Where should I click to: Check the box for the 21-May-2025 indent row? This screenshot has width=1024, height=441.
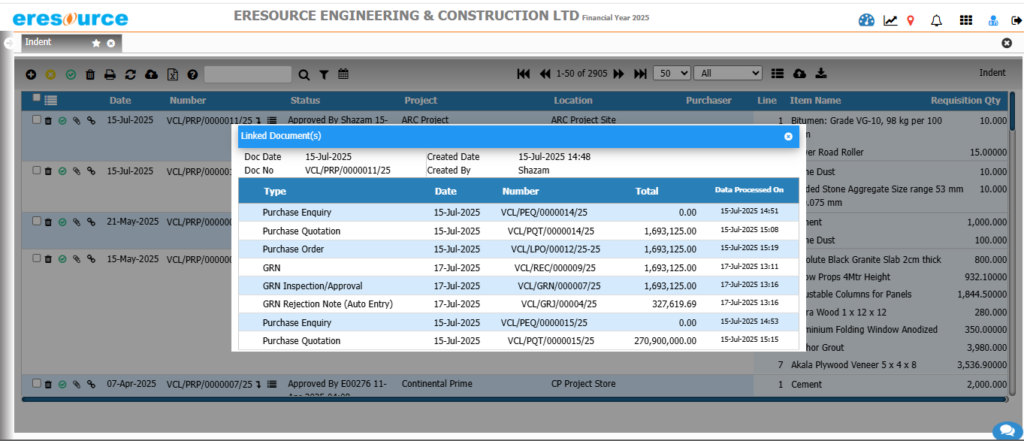(x=37, y=222)
